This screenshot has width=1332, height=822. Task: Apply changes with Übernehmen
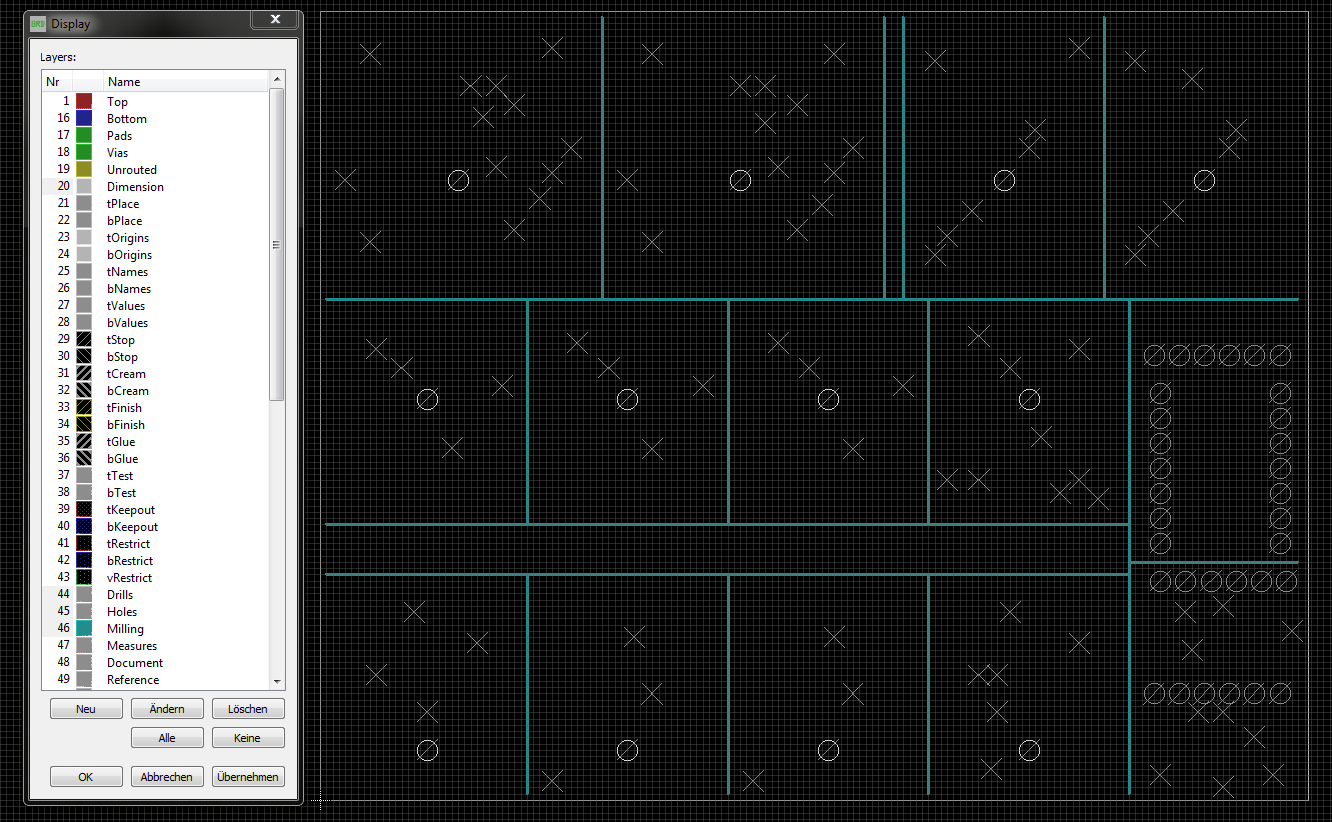[x=248, y=777]
